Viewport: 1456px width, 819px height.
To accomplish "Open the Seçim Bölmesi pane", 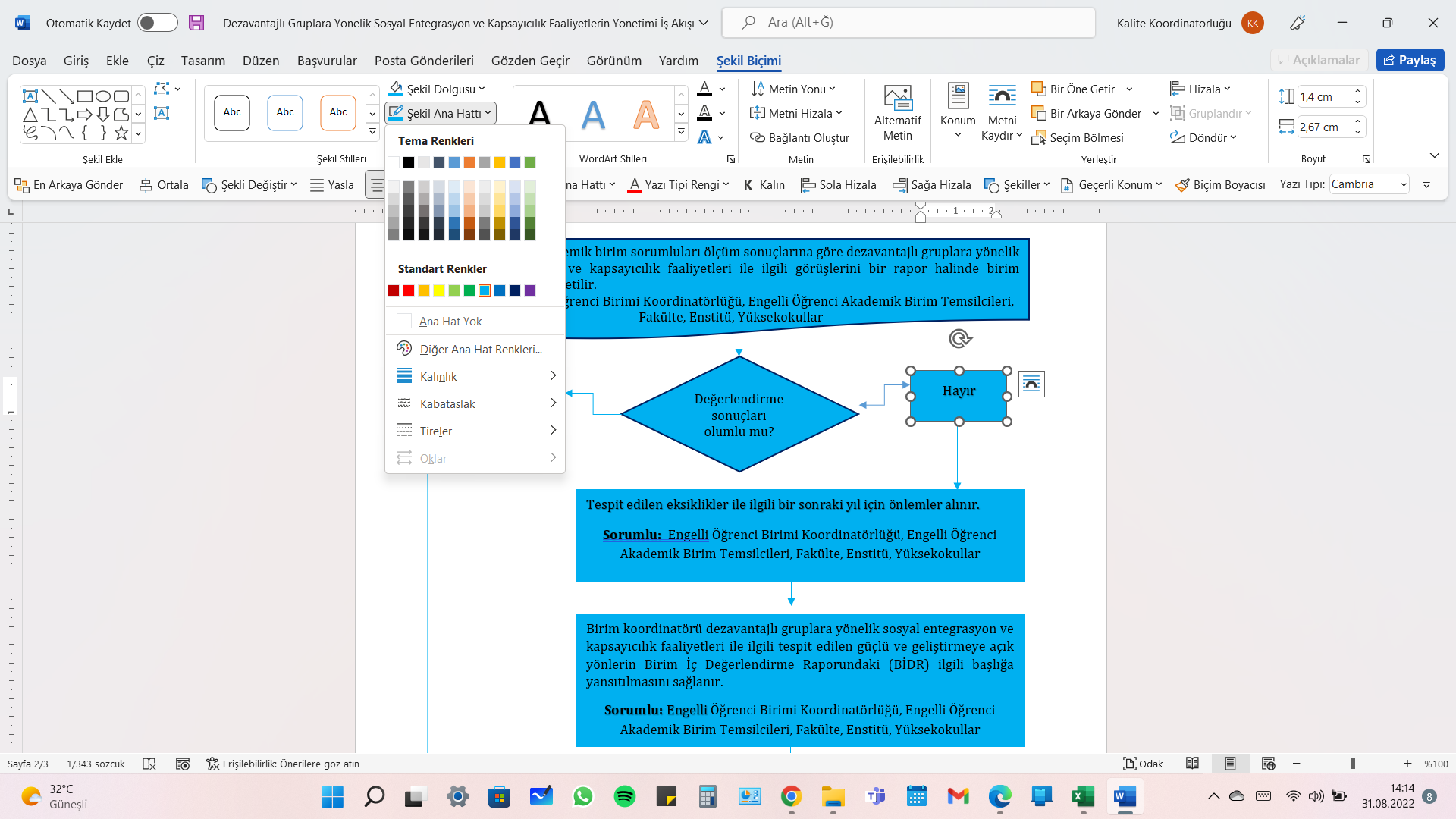I will [x=1078, y=137].
